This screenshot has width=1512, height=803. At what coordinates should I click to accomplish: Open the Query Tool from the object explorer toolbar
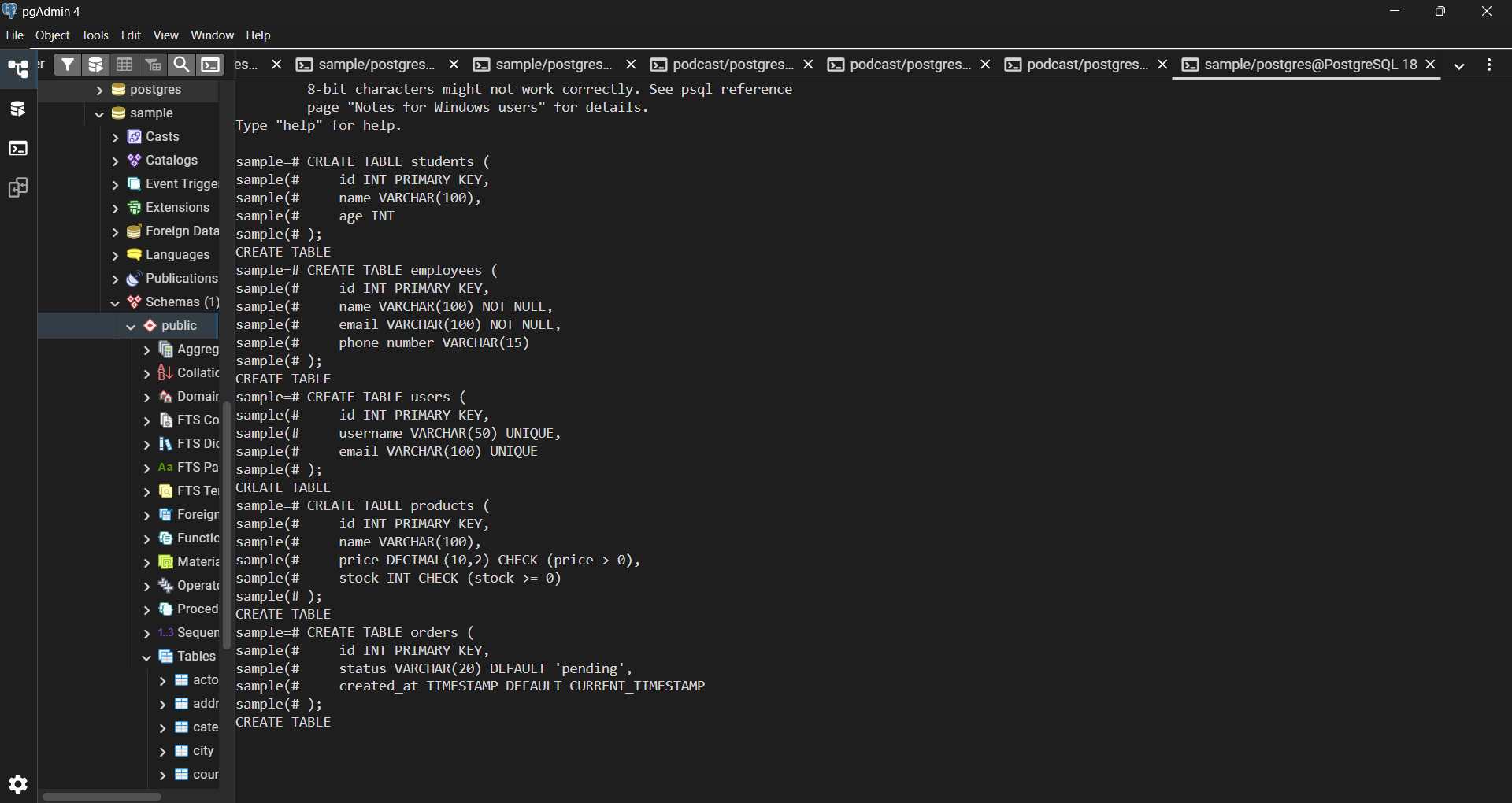96,65
